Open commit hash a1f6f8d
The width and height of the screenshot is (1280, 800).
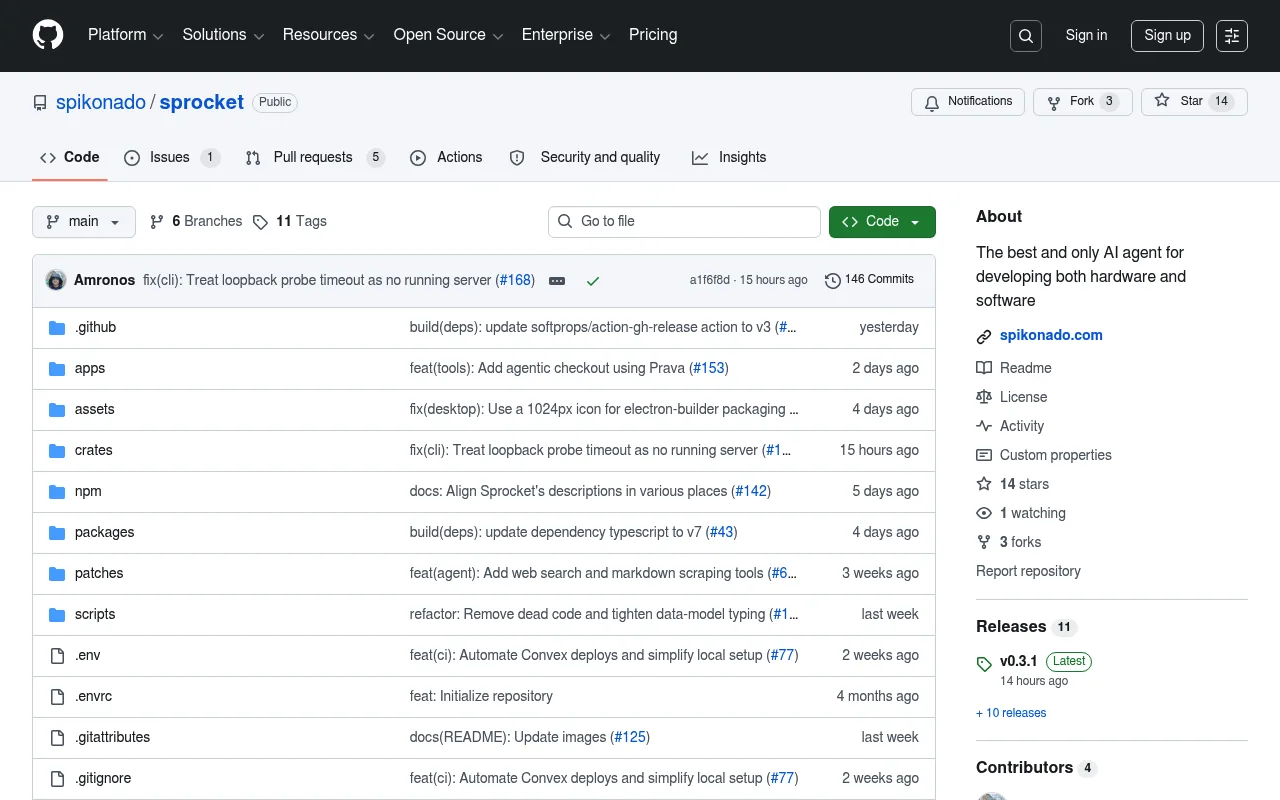[710, 280]
